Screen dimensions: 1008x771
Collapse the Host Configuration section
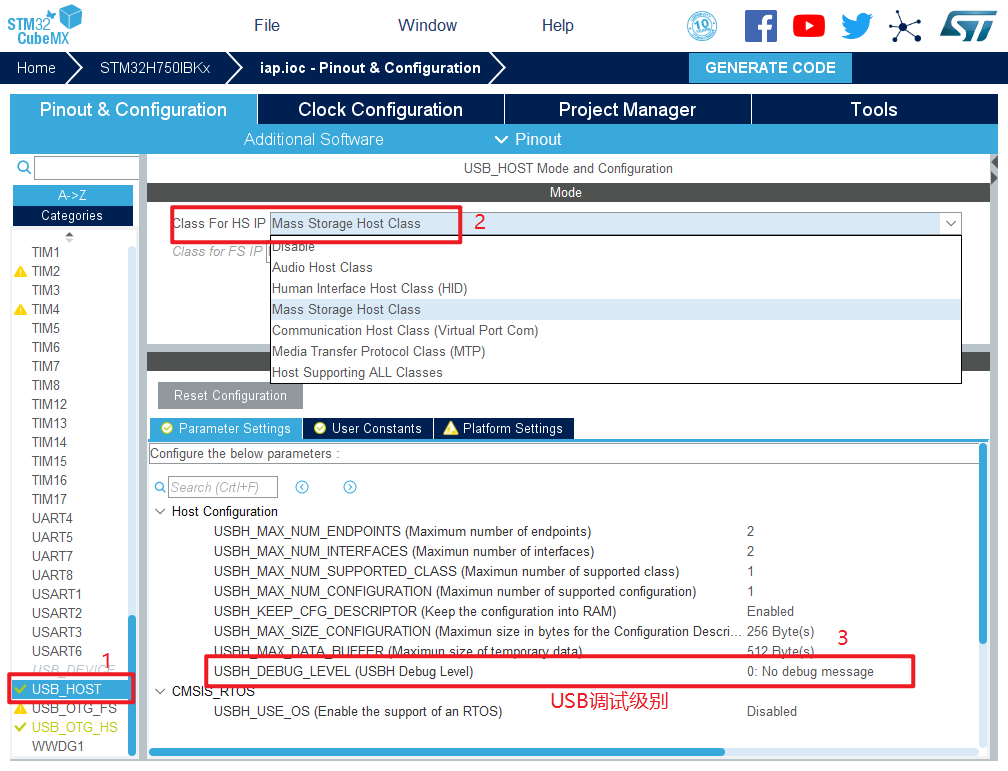click(x=160, y=511)
